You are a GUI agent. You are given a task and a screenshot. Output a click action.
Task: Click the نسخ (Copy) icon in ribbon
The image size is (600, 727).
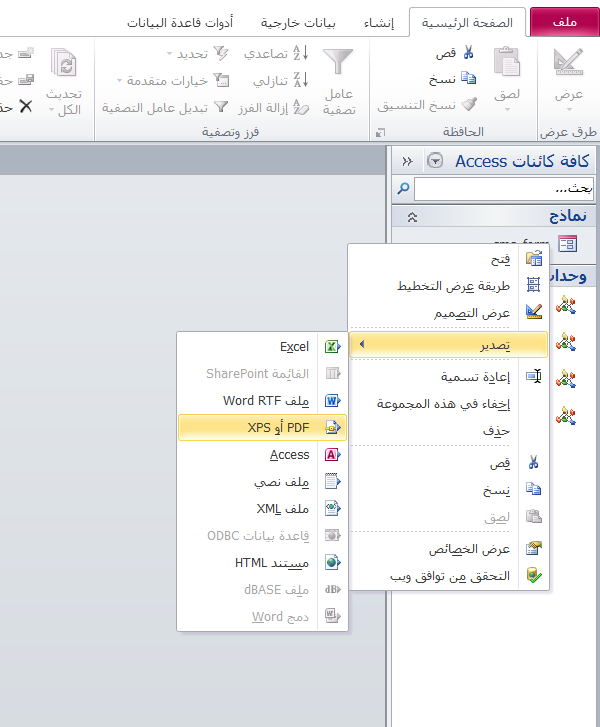click(x=469, y=78)
